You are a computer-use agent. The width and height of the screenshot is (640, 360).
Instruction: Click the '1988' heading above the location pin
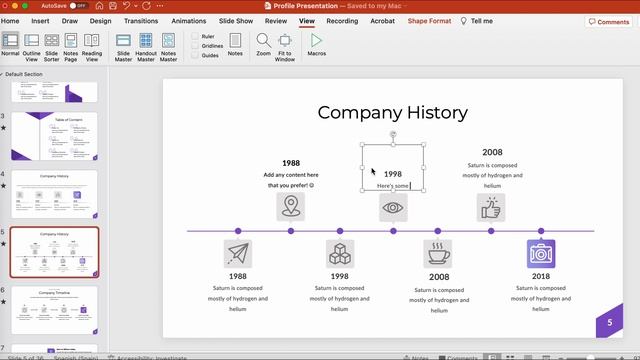click(x=291, y=163)
